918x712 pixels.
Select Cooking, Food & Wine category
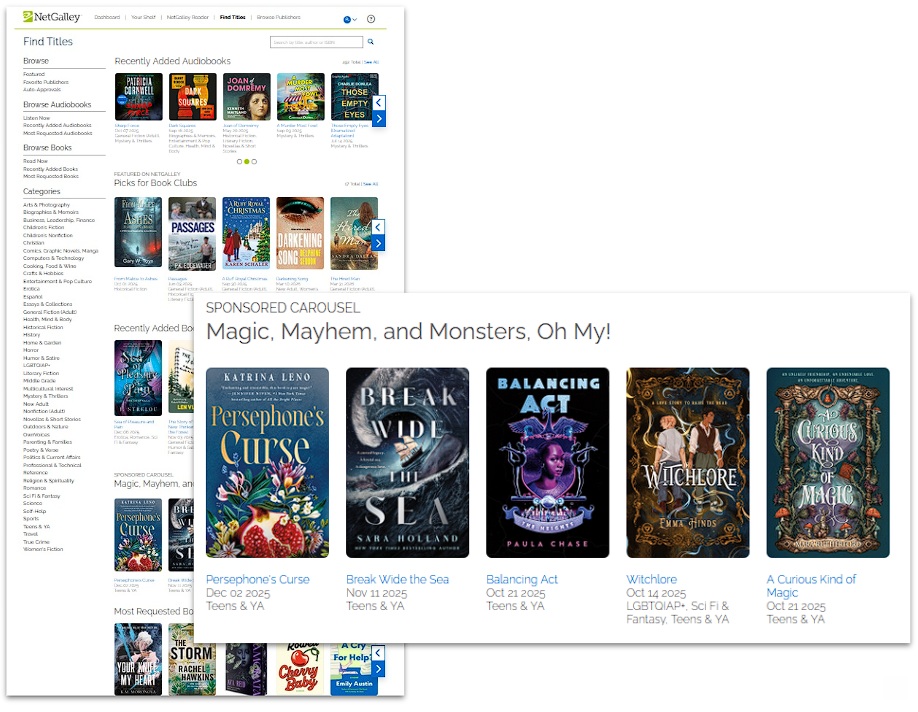49,266
